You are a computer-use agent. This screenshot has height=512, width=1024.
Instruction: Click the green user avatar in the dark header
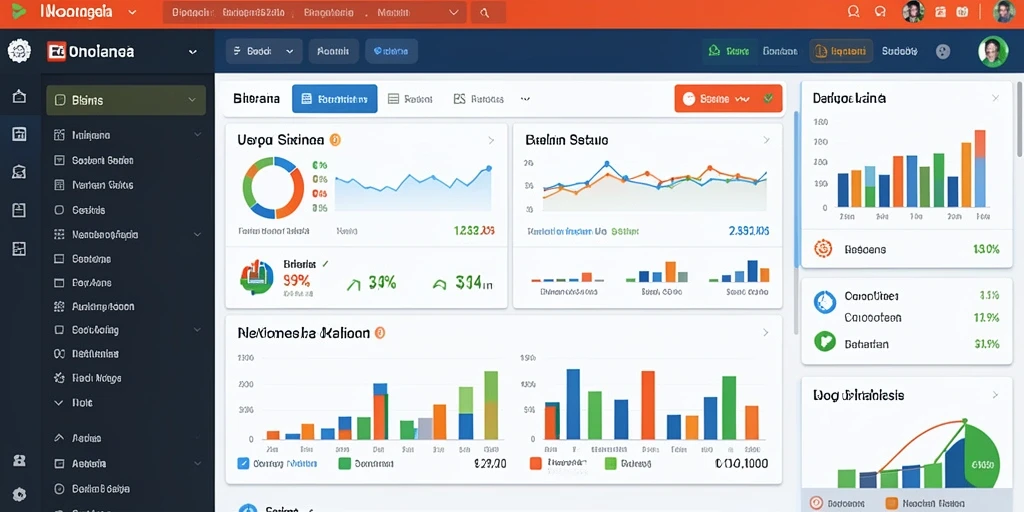click(993, 51)
